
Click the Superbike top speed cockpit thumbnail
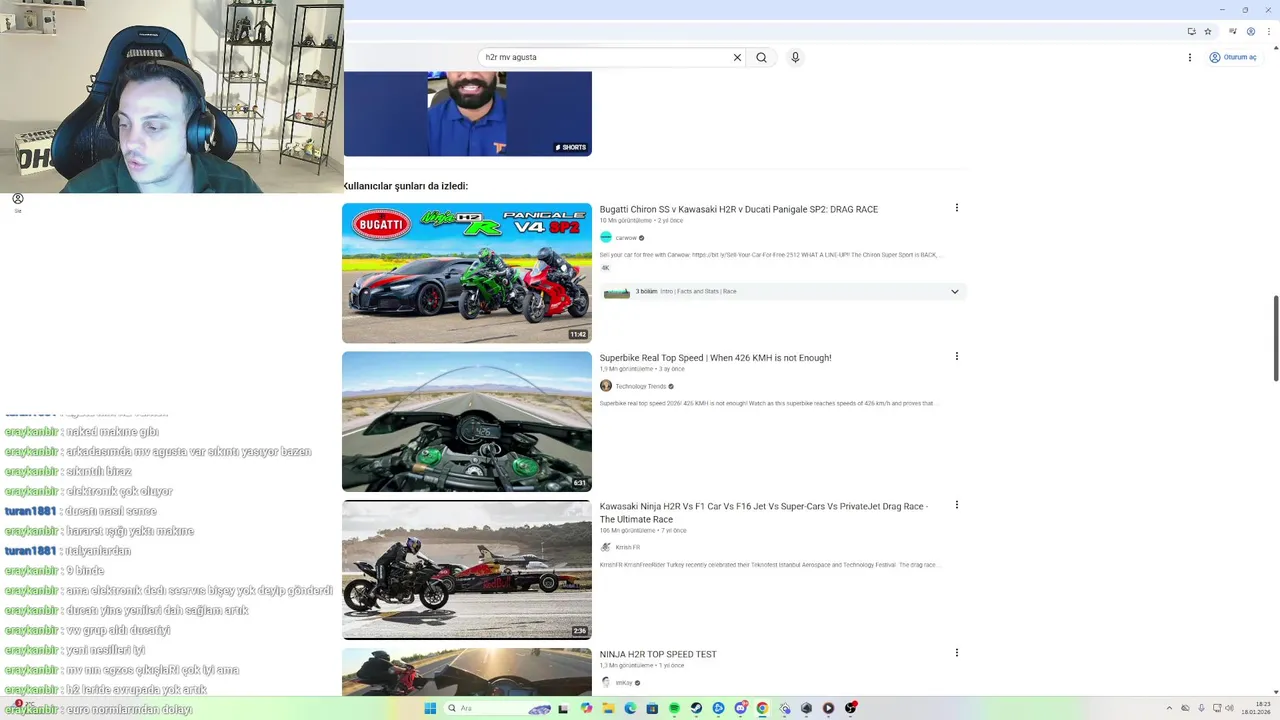click(467, 421)
